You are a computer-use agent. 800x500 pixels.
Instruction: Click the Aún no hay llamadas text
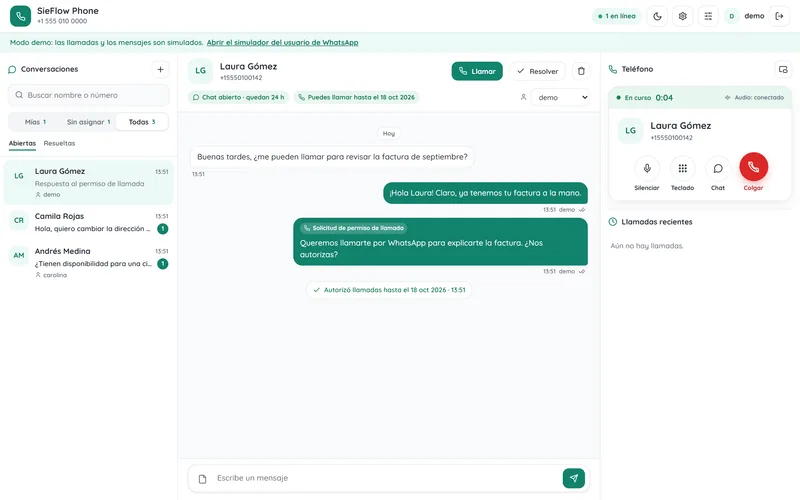tap(647, 246)
